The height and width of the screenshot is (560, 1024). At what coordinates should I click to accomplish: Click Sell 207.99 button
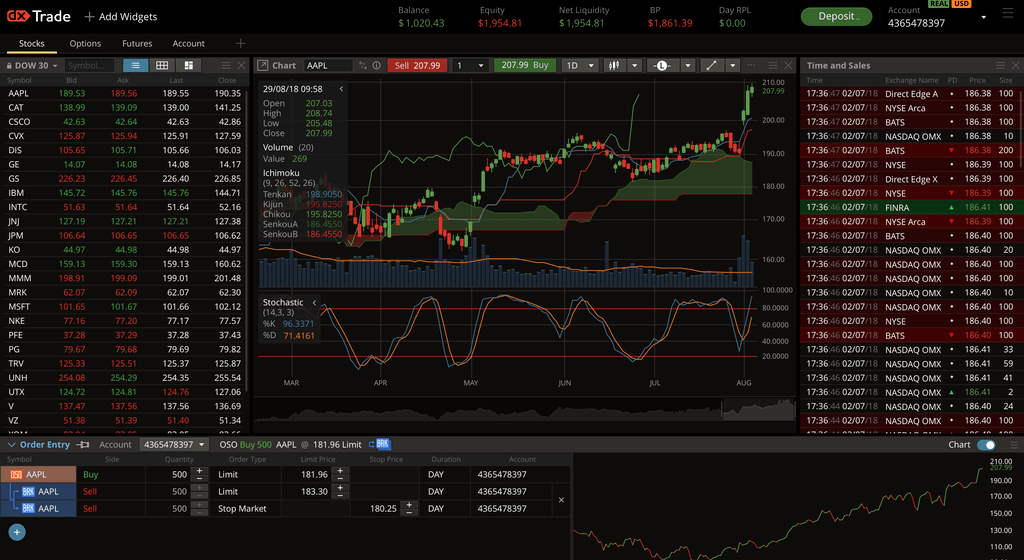click(417, 65)
